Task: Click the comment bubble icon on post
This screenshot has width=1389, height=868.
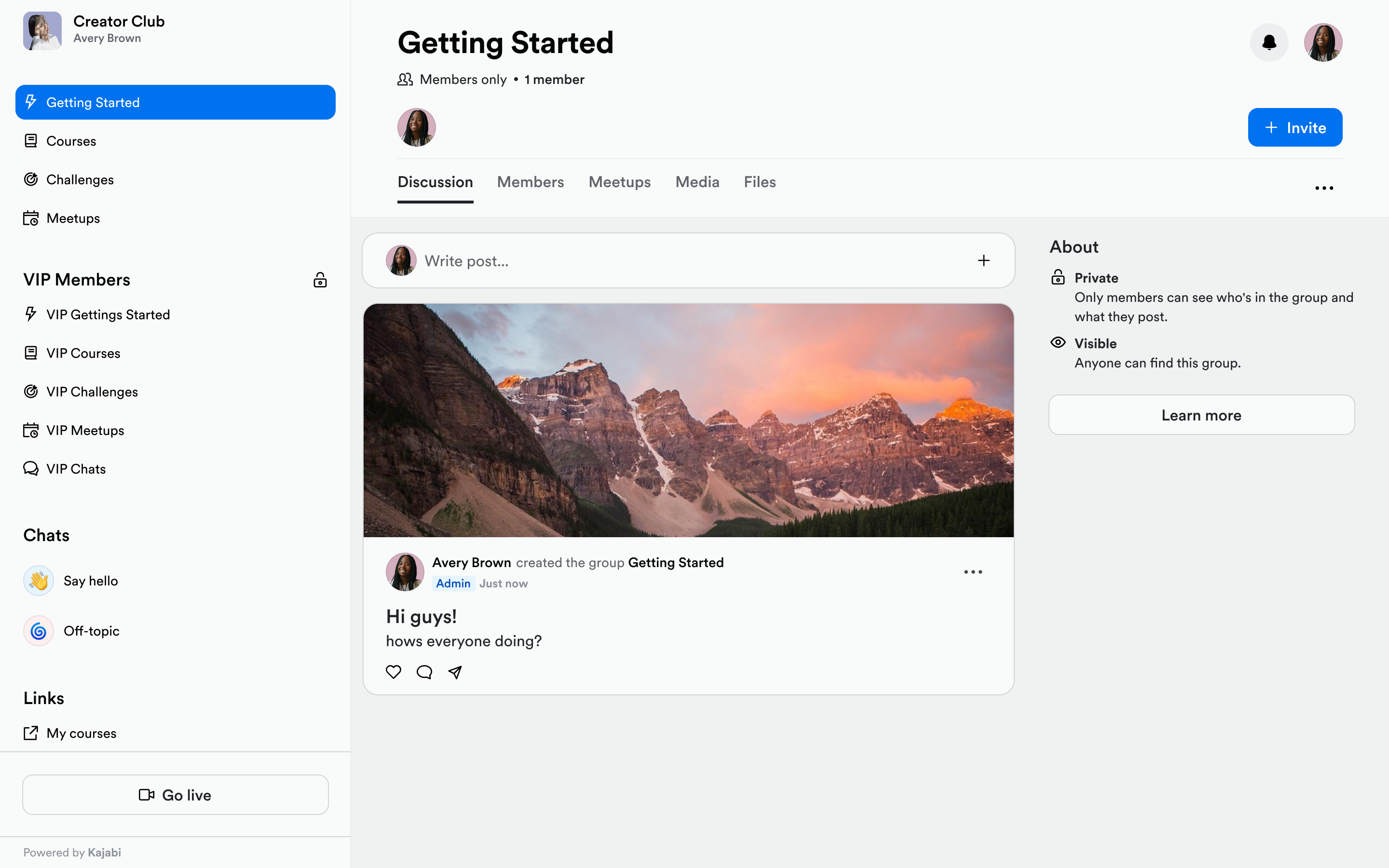Action: coord(424,672)
